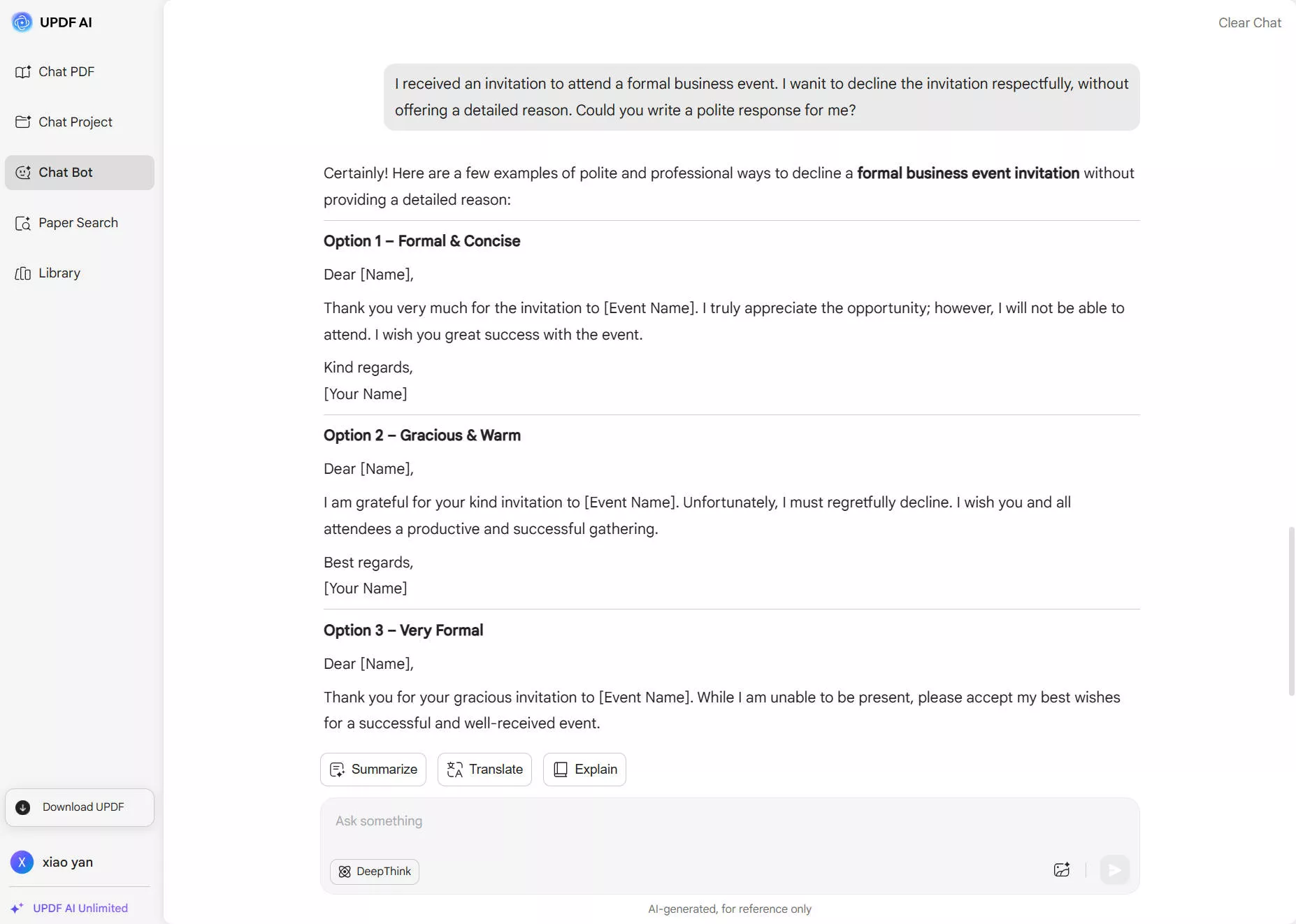Click the user's invitation message bubble
This screenshot has height=924, width=1296.
coord(761,97)
